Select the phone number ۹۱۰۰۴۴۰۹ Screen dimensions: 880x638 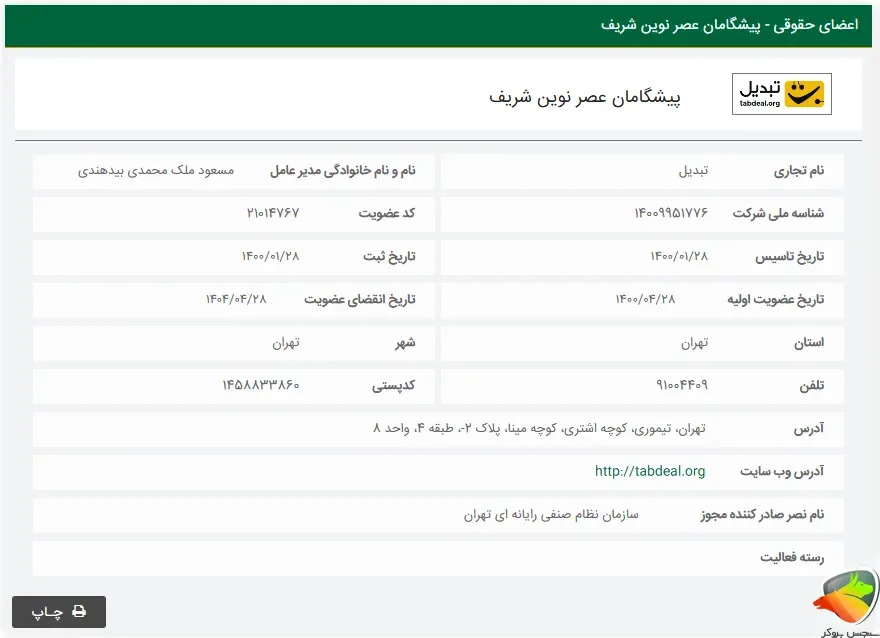point(682,385)
